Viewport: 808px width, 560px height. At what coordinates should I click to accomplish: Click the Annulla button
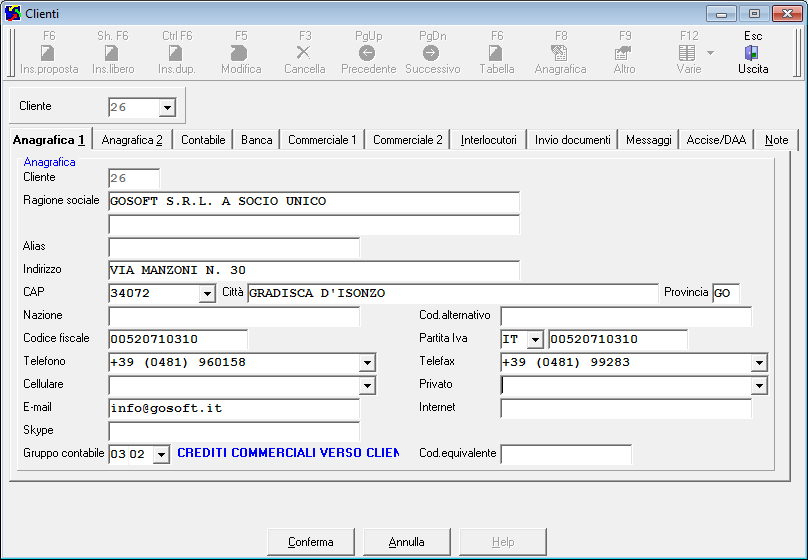pyautogui.click(x=407, y=542)
